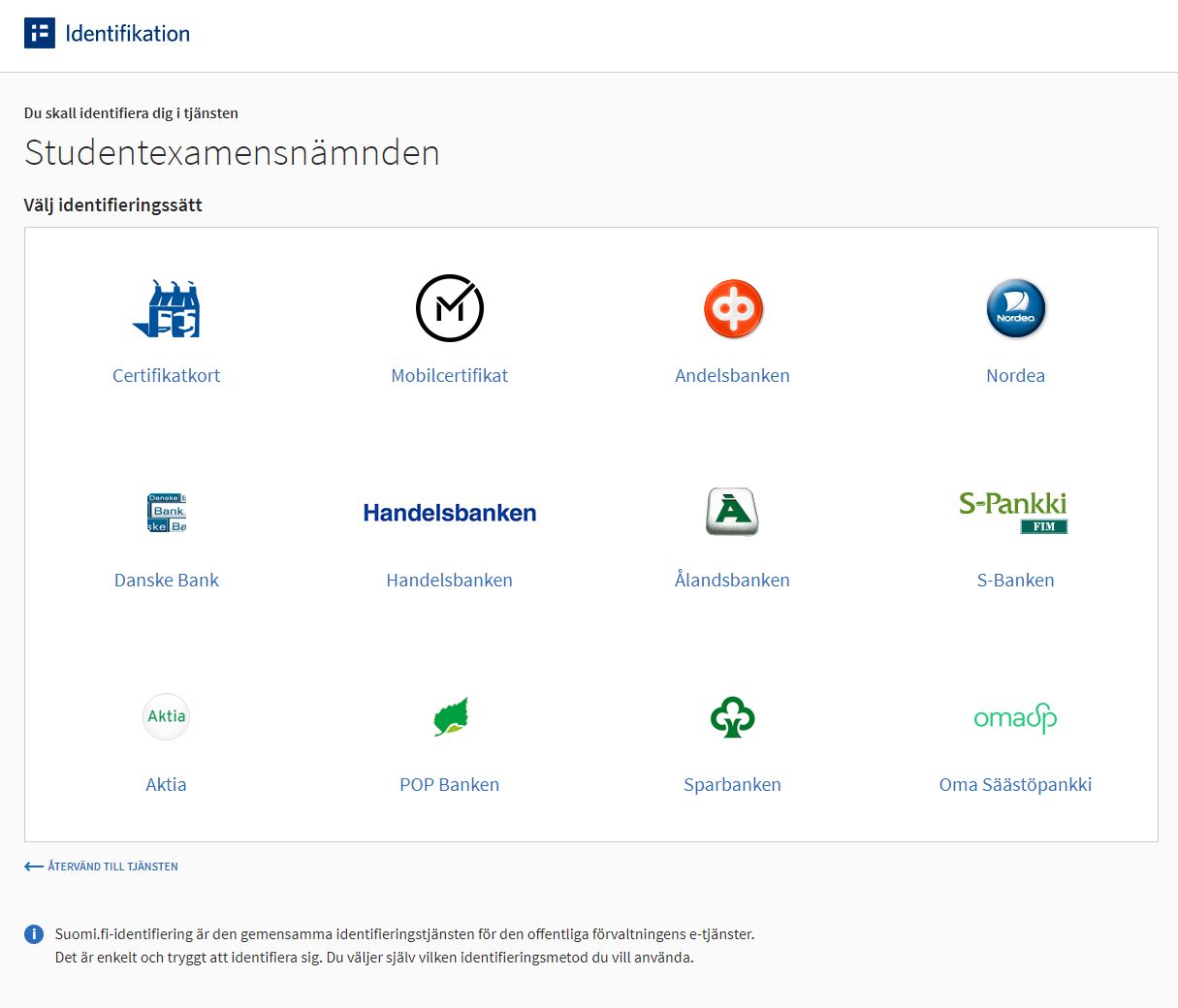Pick the omaSp logo

(x=1015, y=717)
